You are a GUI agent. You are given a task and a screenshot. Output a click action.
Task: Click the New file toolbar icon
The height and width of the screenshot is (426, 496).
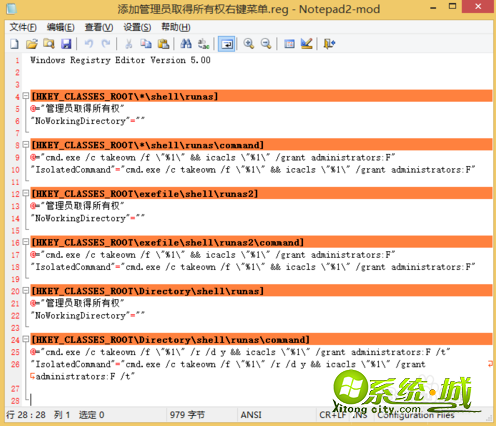(x=14, y=44)
